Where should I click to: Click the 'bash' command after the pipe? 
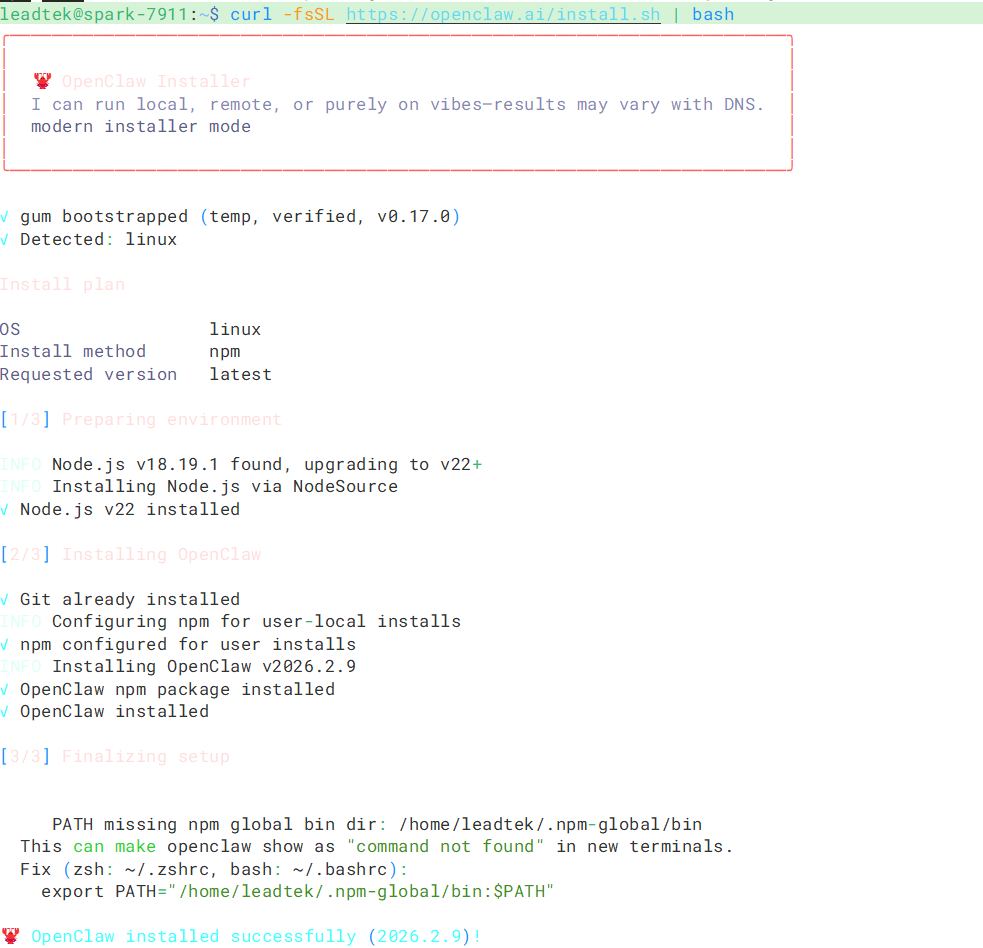click(x=713, y=14)
